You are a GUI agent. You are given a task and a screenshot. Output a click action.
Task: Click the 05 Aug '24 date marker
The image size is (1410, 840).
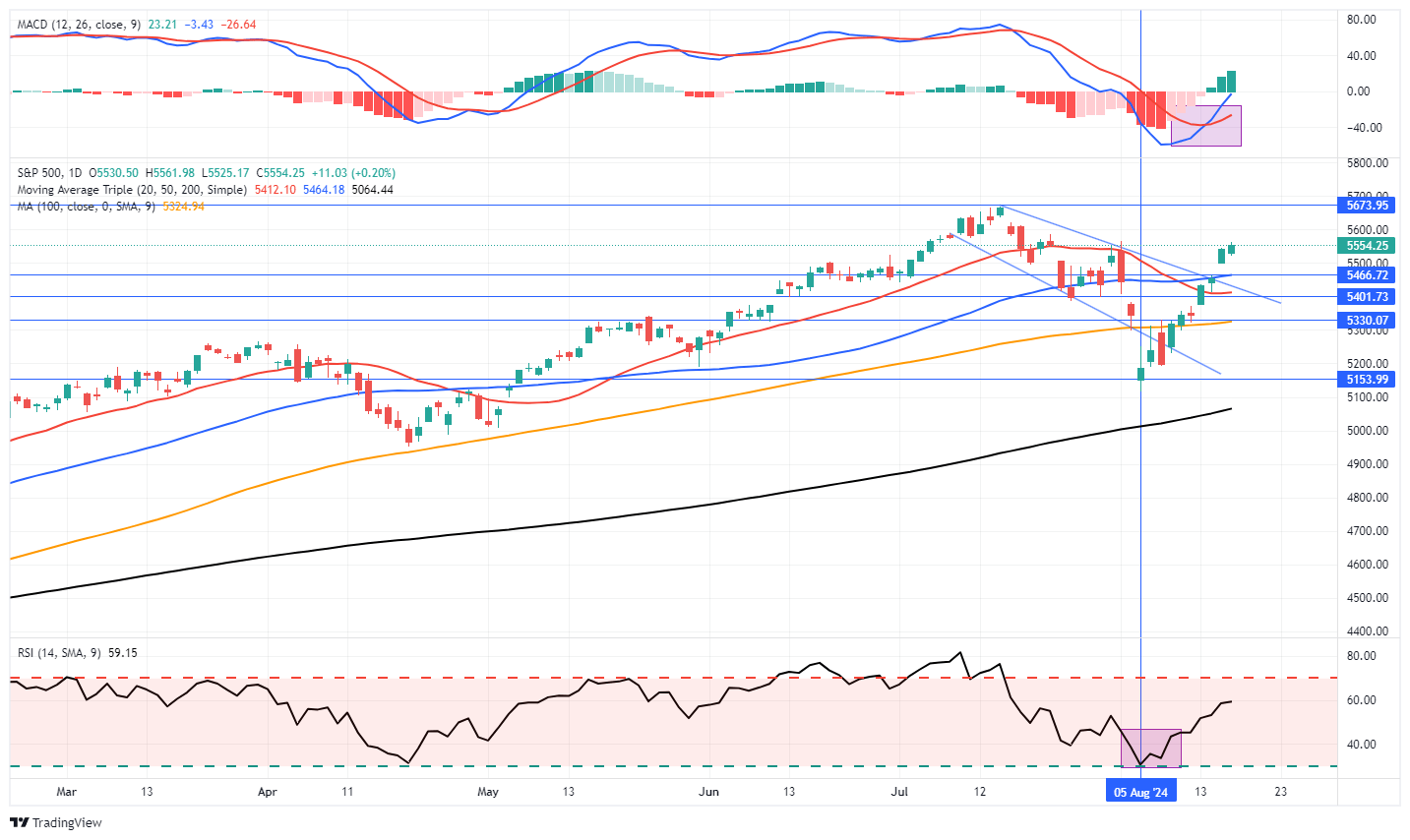1140,792
